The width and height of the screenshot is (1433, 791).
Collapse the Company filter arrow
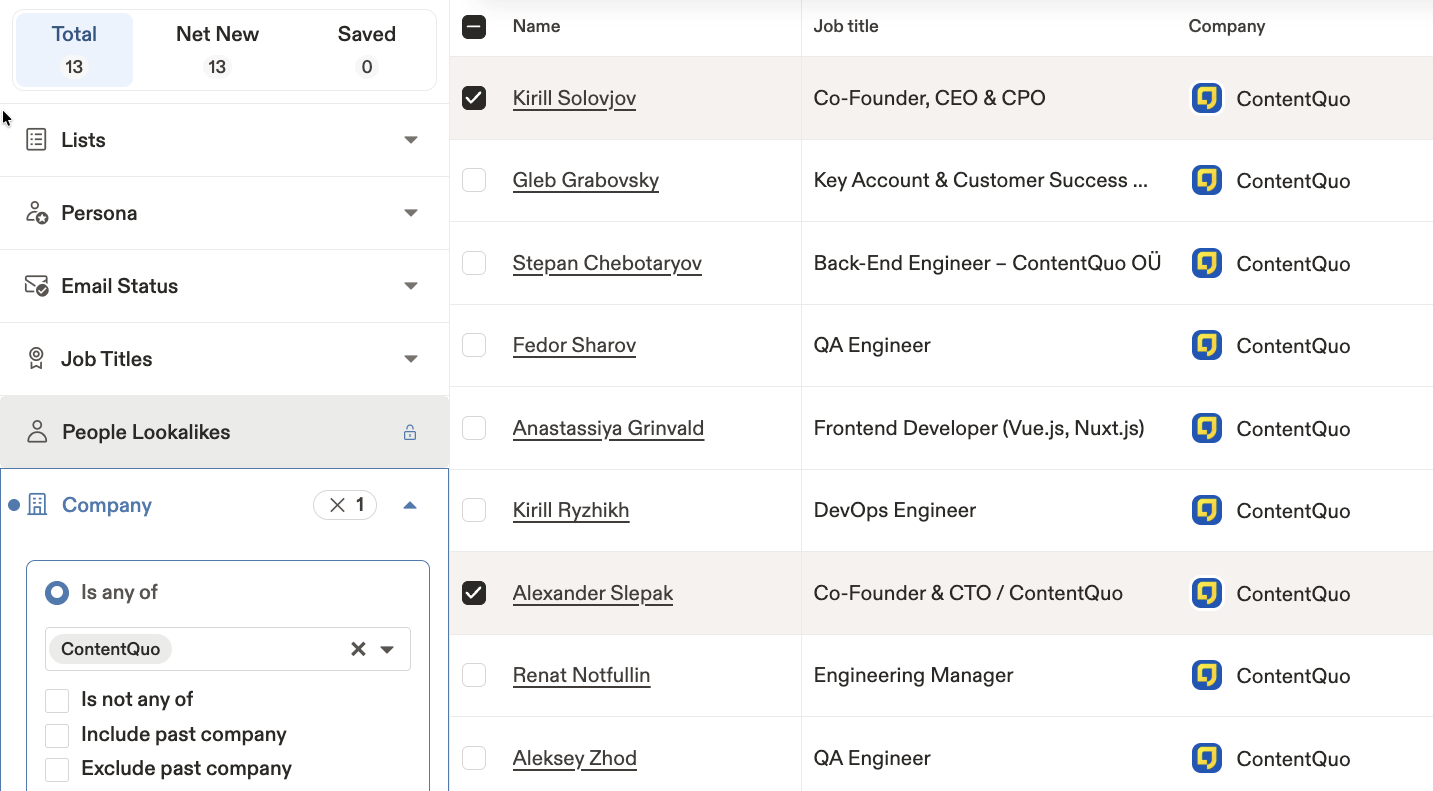click(410, 505)
